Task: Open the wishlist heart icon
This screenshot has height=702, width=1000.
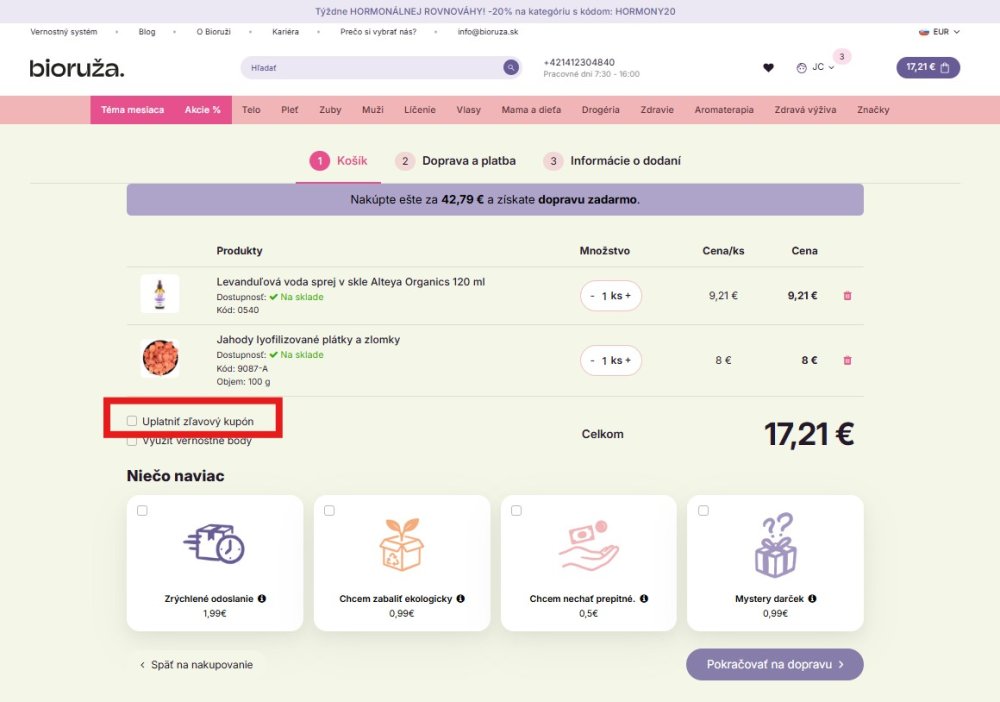Action: (768, 68)
